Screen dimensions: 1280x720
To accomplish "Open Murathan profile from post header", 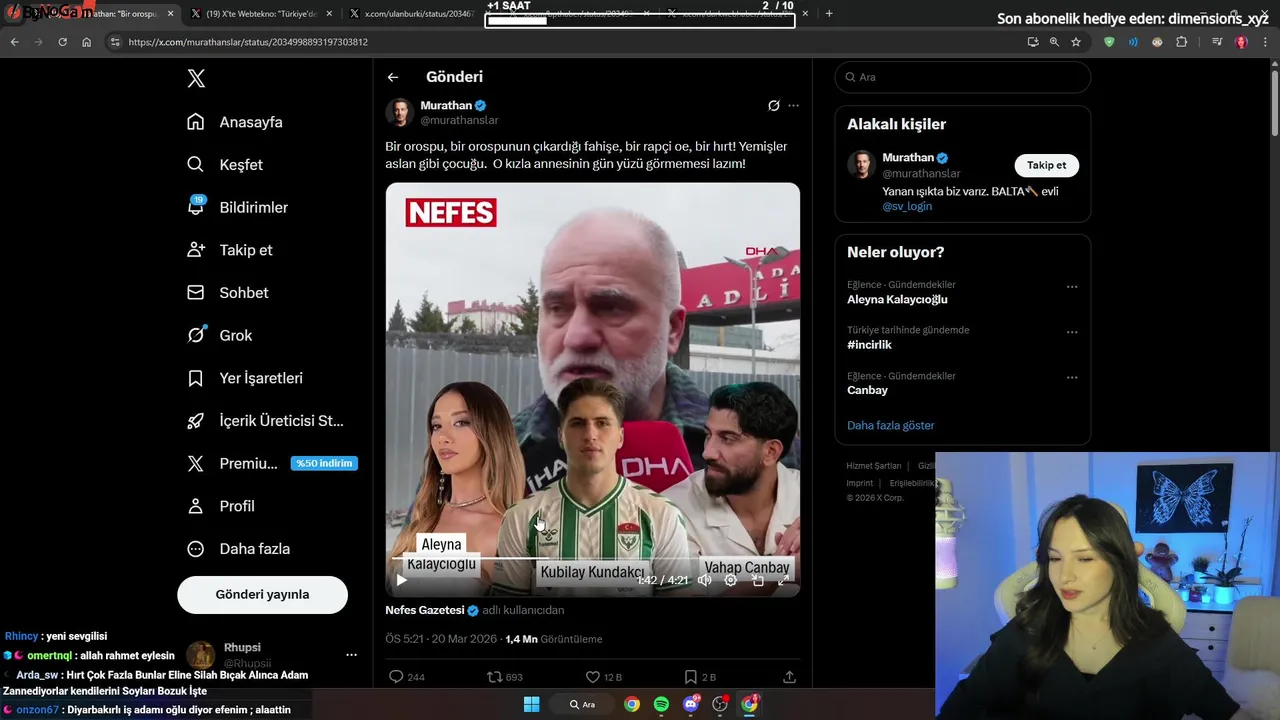I will coord(446,105).
